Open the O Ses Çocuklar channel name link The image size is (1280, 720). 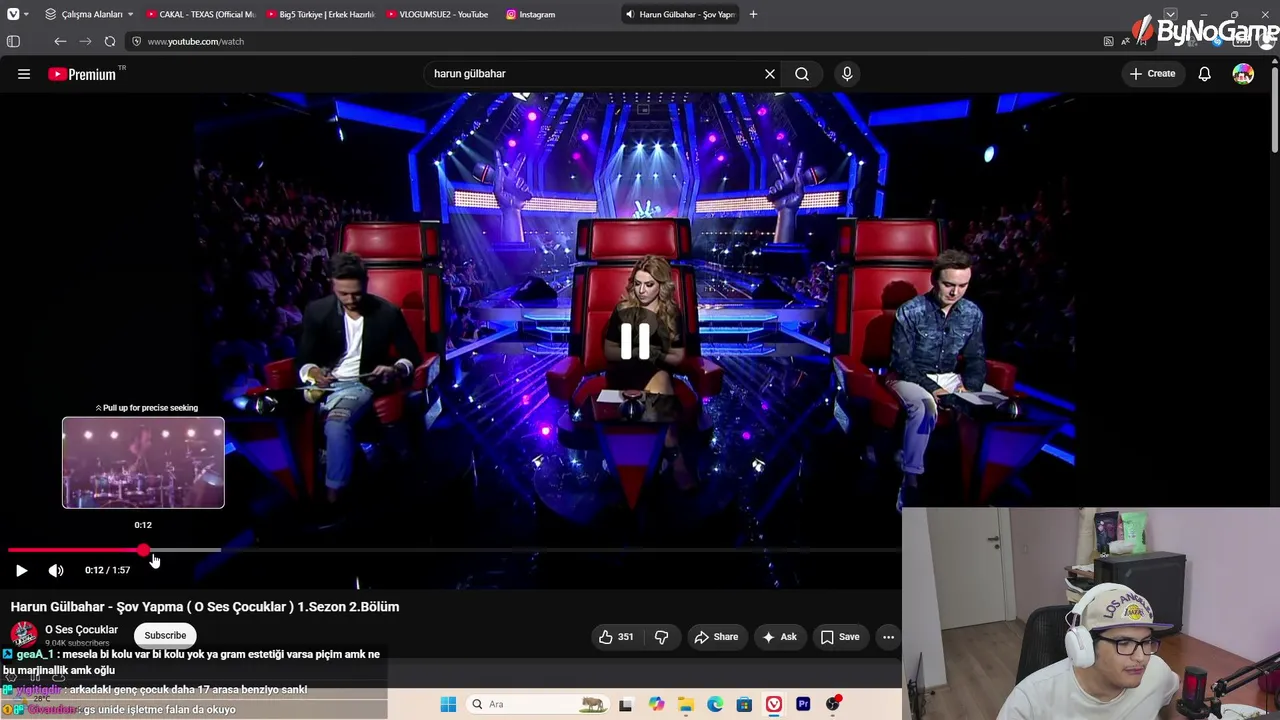click(x=81, y=630)
